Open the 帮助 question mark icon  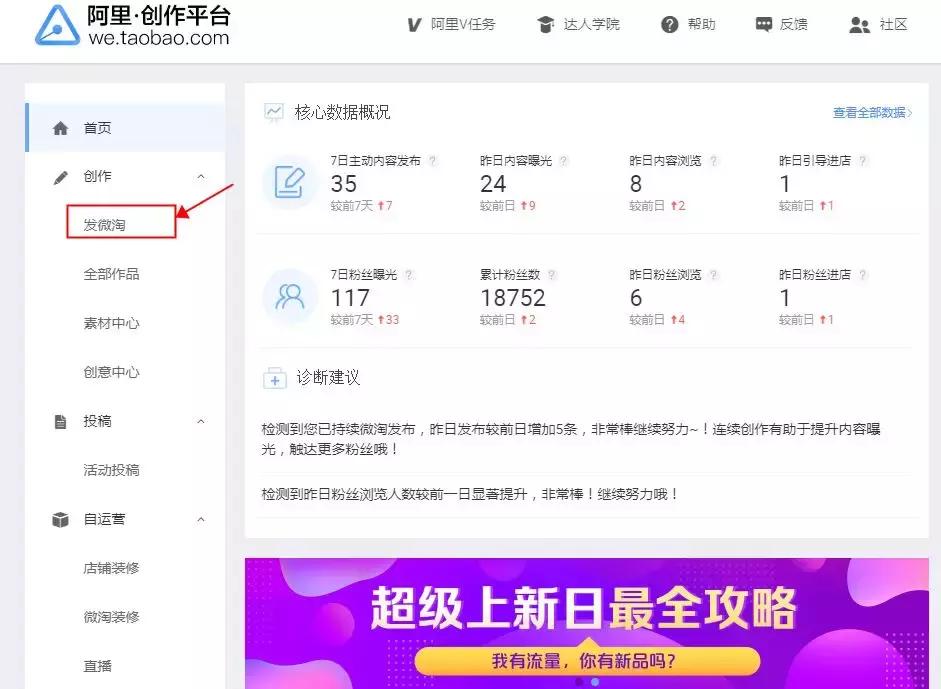[x=669, y=25]
